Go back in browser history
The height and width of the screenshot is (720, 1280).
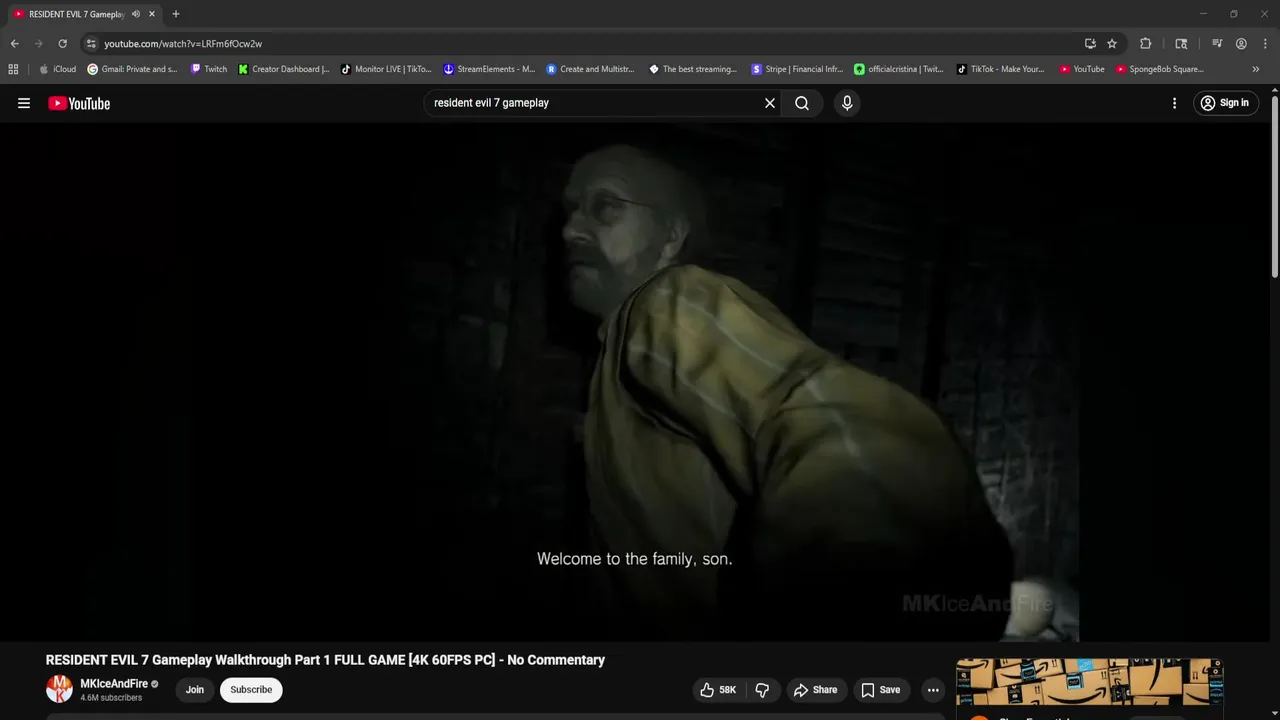point(14,44)
